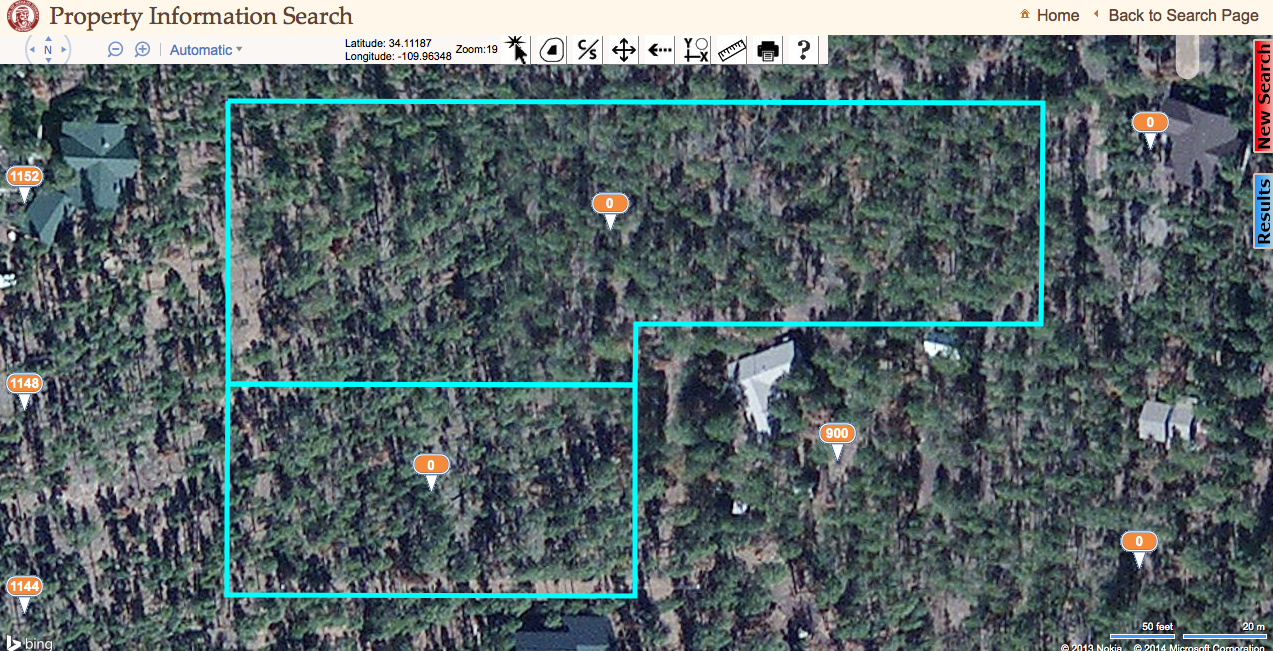Click the previous extent back arrow tool

tap(657, 49)
